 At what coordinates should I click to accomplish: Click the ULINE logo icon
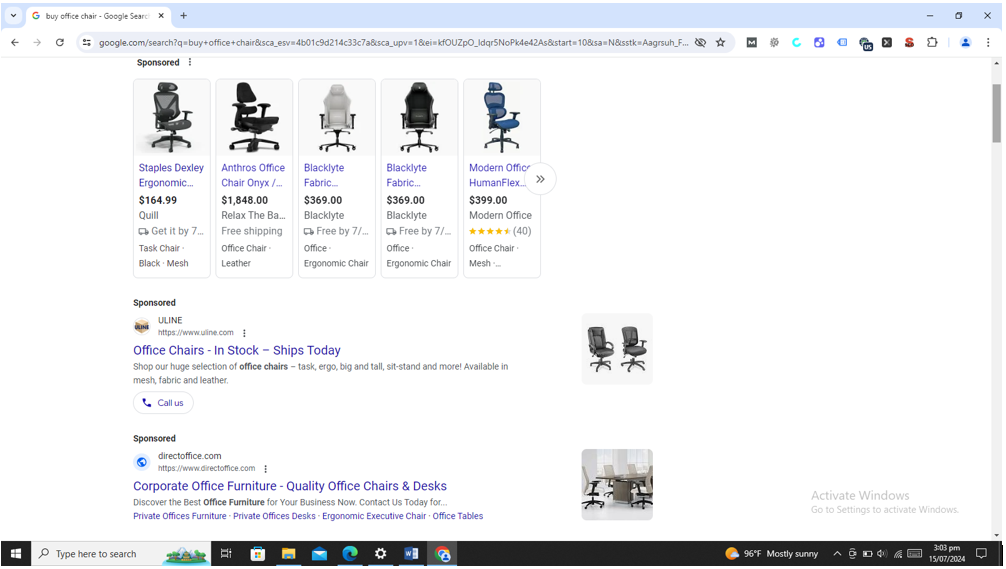(142, 327)
